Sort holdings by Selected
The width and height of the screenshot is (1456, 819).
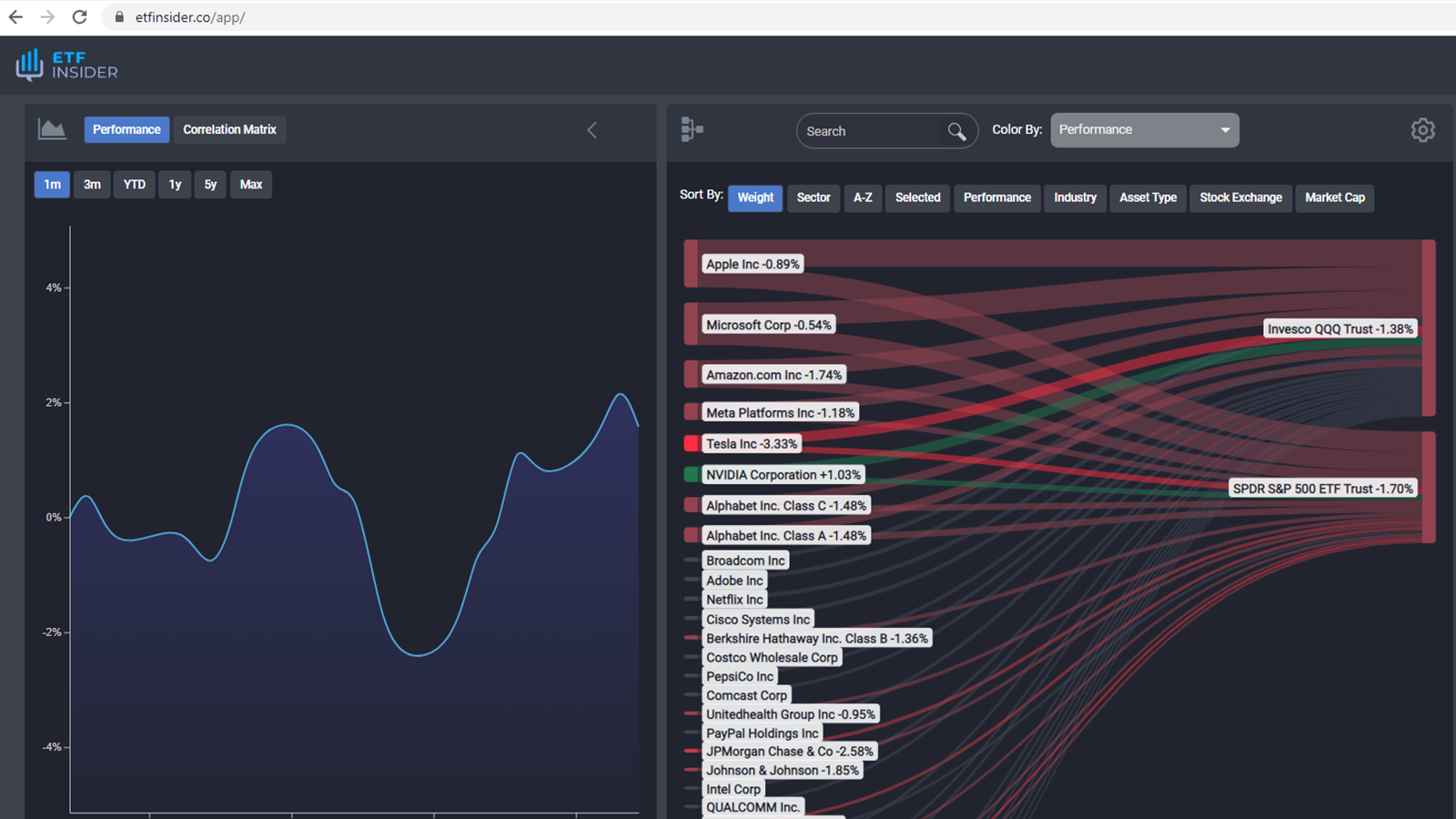coord(917,197)
